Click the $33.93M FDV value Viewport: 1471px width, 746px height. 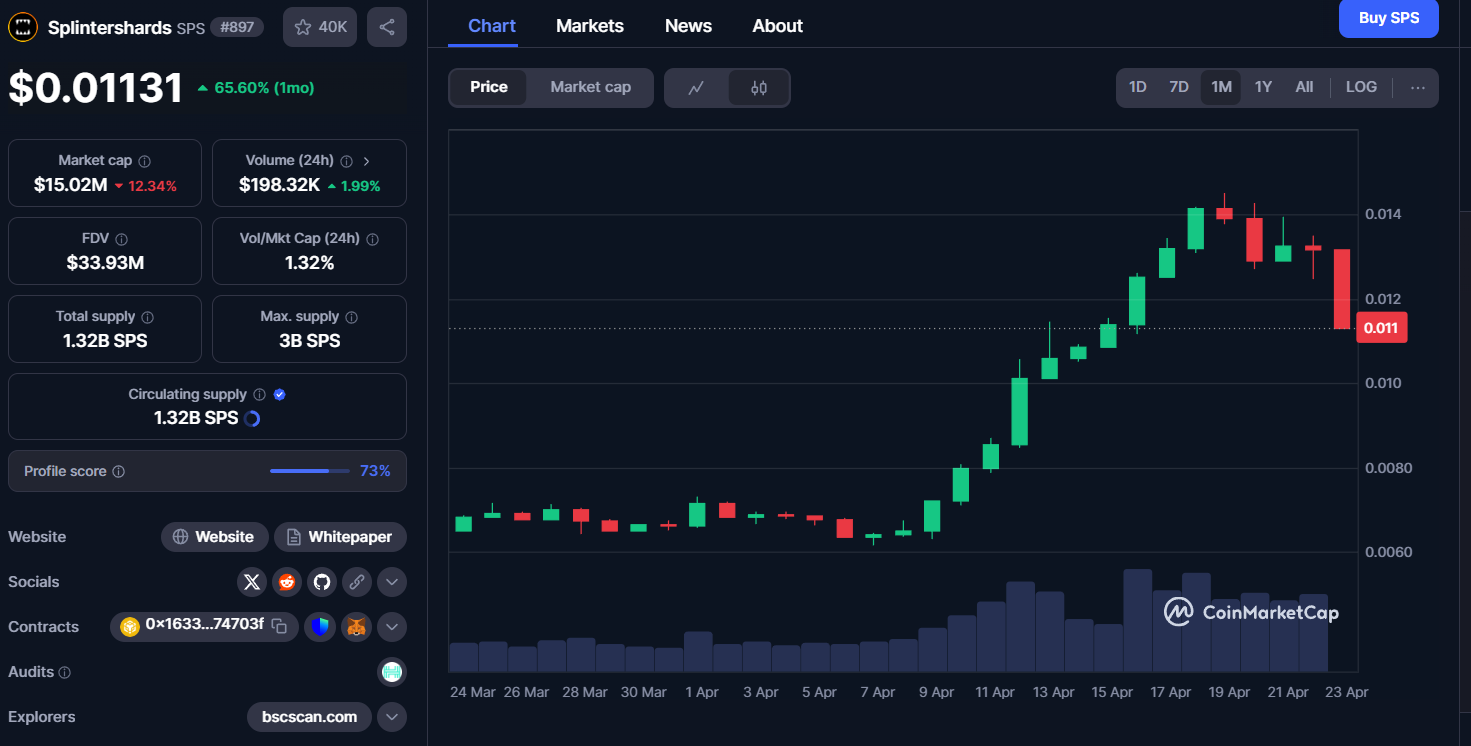click(105, 263)
